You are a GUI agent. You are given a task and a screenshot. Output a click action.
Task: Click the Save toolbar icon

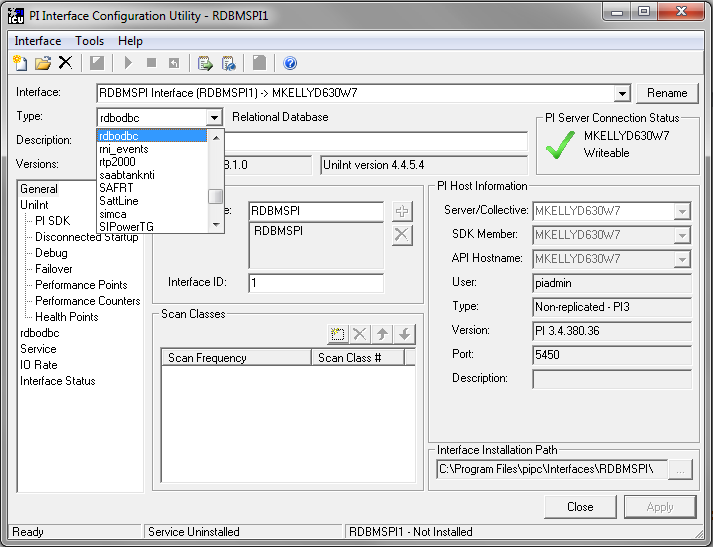pos(97,63)
